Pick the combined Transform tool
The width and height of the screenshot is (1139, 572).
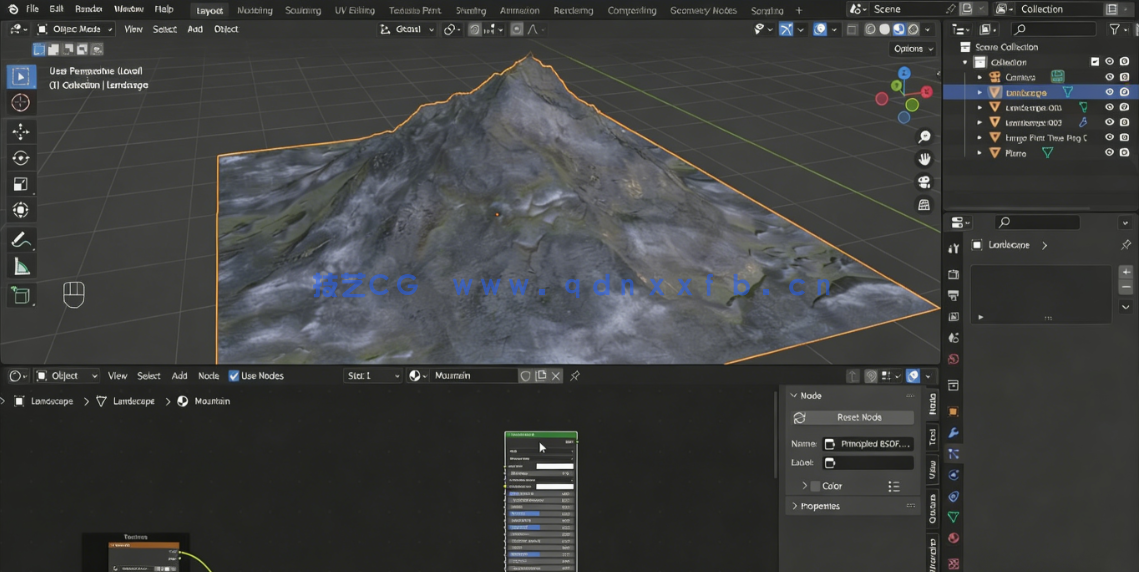21,210
